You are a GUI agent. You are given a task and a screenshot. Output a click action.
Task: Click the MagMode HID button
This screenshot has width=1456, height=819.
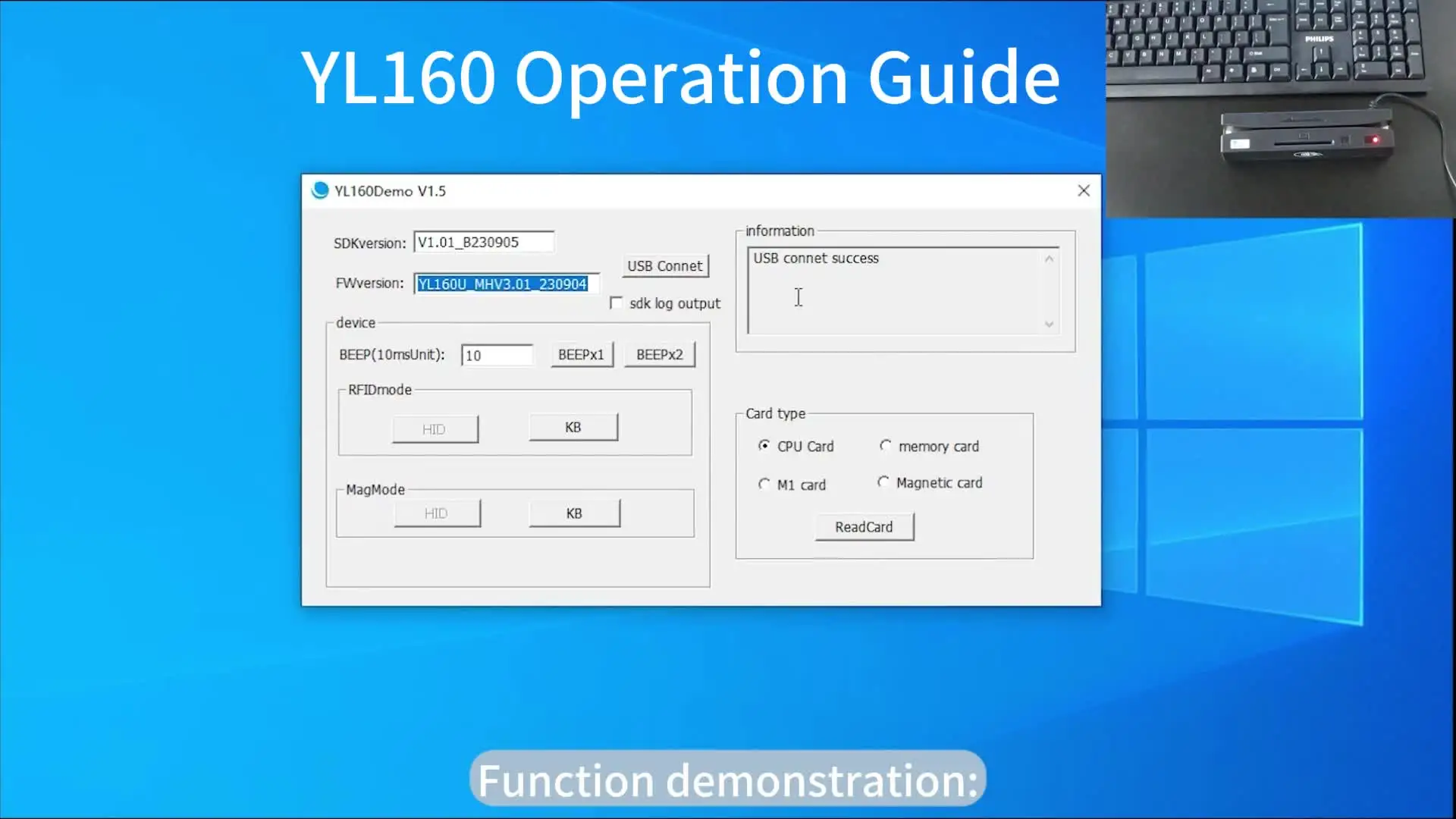pos(437,513)
